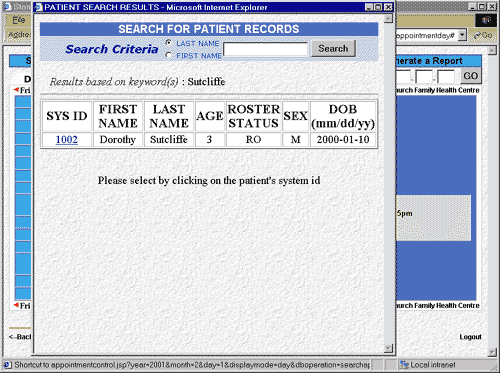Click the Sutcliffe last name cell

pos(169,139)
